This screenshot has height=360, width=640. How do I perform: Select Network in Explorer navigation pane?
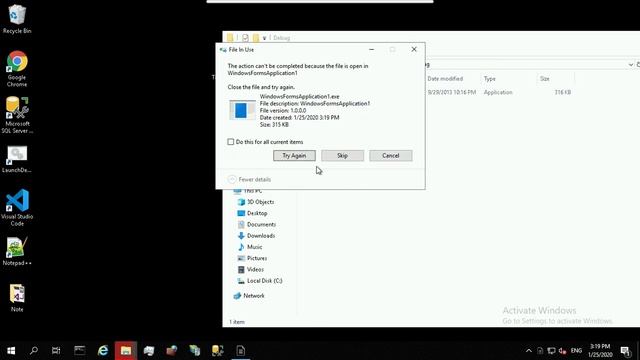pyautogui.click(x=249, y=296)
